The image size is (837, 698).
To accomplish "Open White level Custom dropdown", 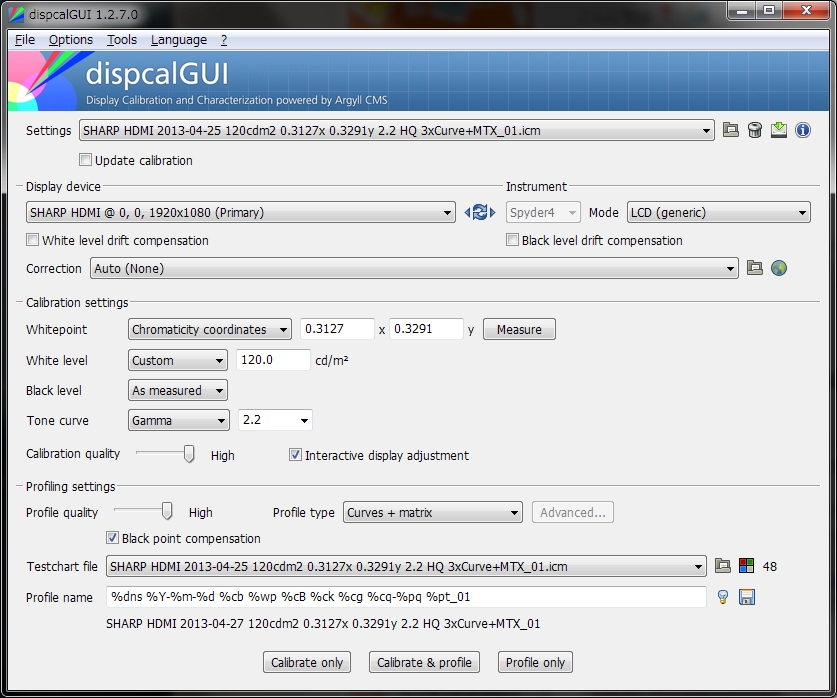I will (178, 360).
